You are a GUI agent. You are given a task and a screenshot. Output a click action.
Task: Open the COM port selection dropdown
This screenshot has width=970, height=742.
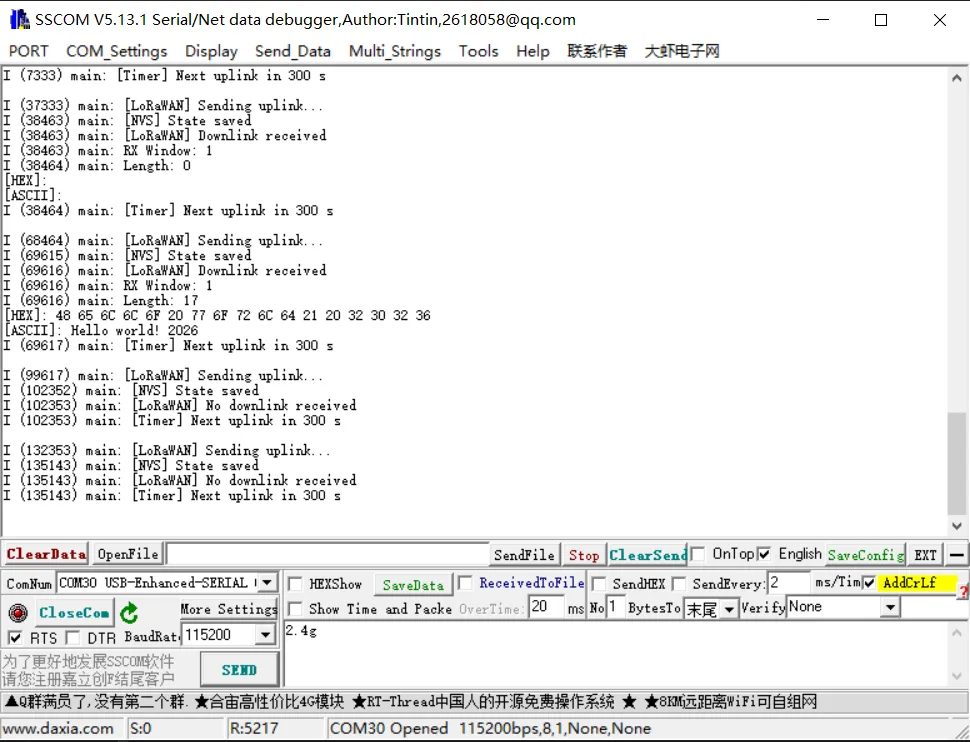pos(266,583)
